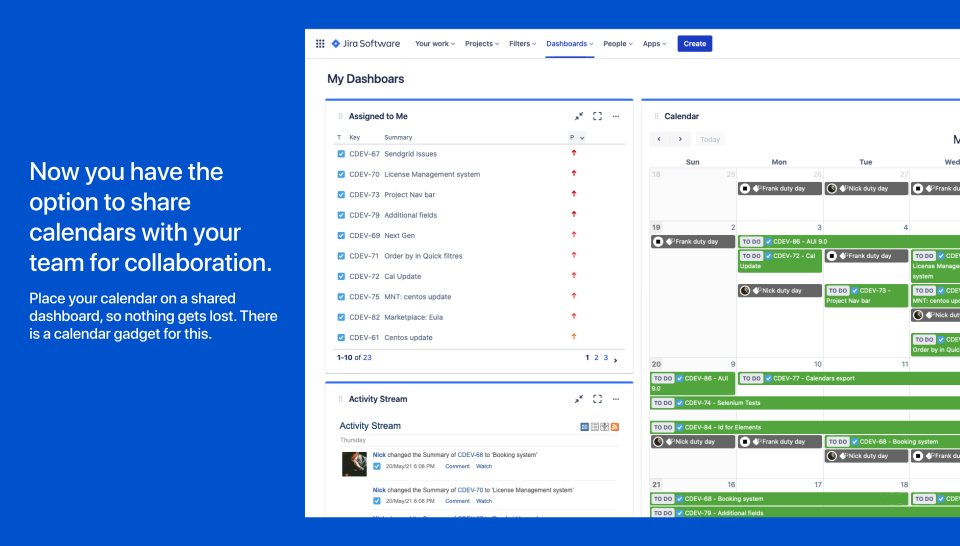
Task: Open the Dashboards menu
Action: pos(569,44)
